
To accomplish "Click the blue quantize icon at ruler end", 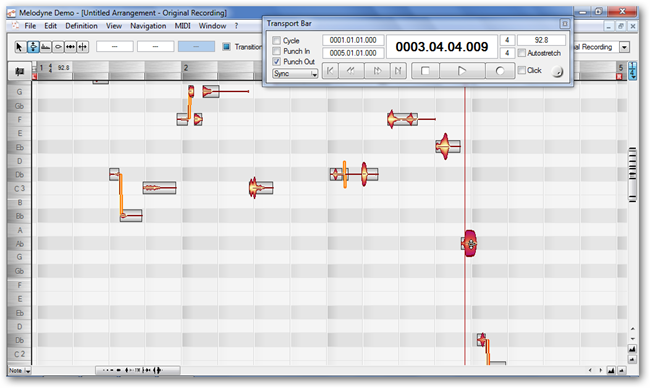I will 632,71.
